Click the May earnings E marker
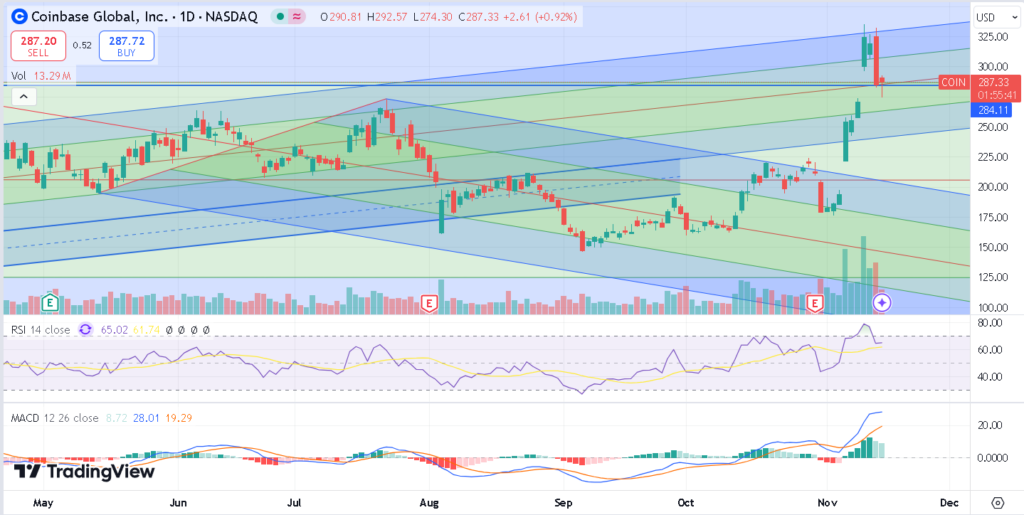The width and height of the screenshot is (1024, 515). pyautogui.click(x=49, y=302)
